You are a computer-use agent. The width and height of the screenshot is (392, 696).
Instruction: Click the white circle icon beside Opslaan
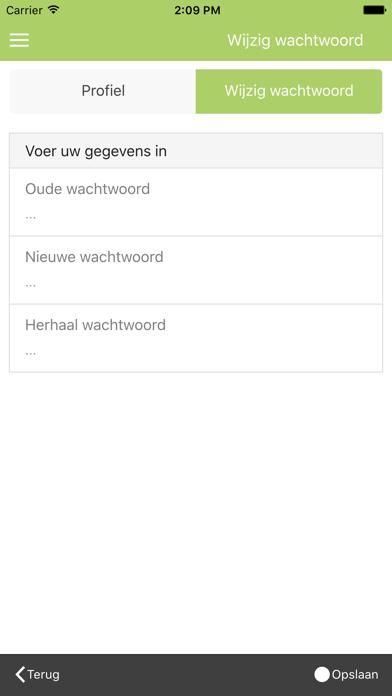click(322, 675)
